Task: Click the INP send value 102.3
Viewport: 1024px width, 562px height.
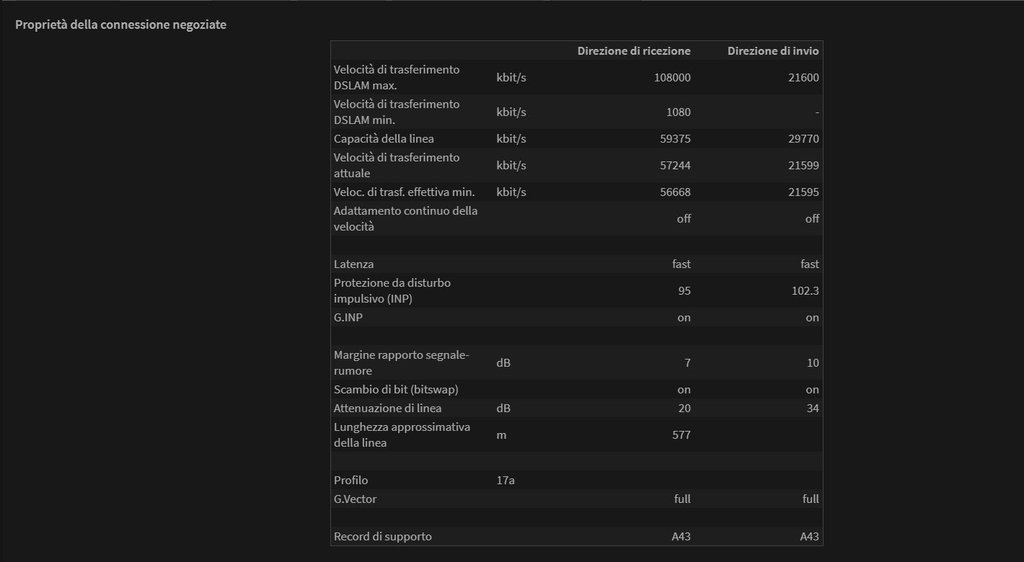Action: tap(804, 291)
